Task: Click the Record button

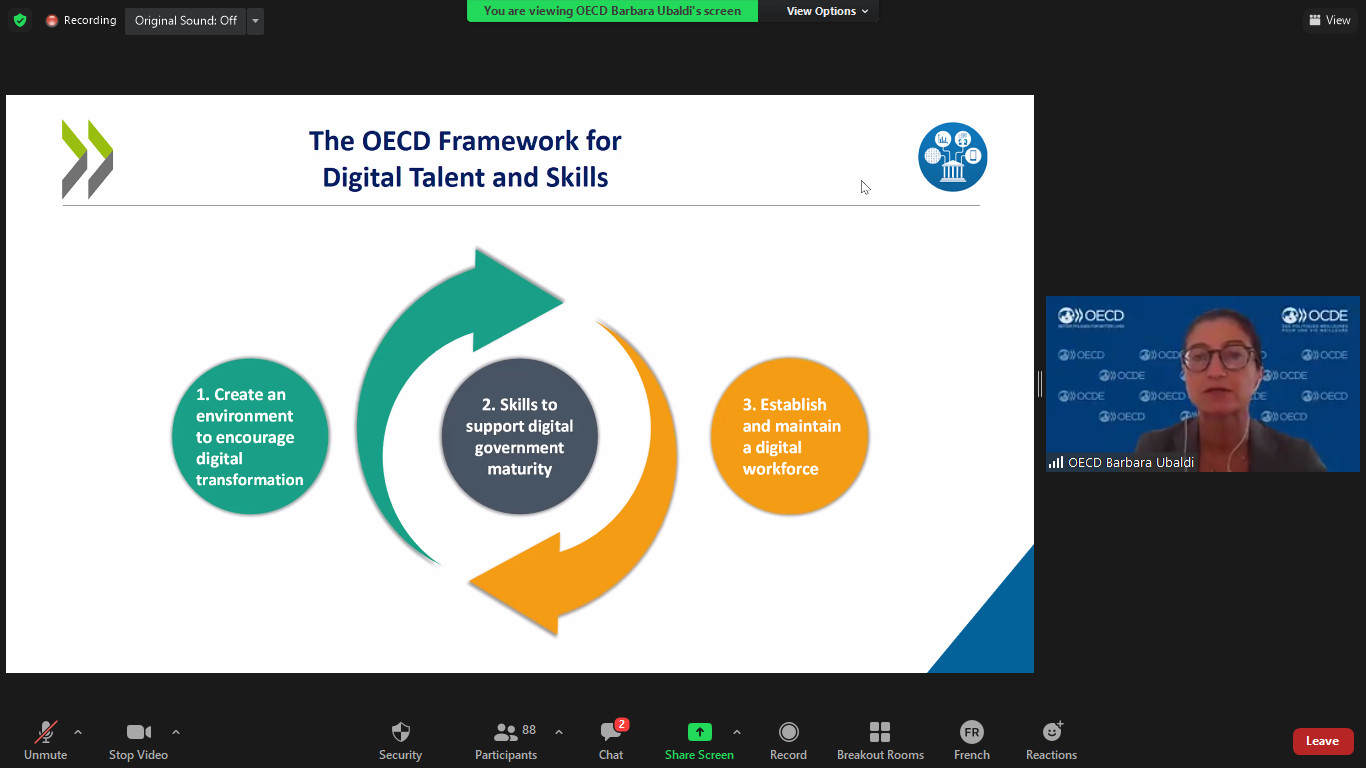Action: tap(788, 741)
